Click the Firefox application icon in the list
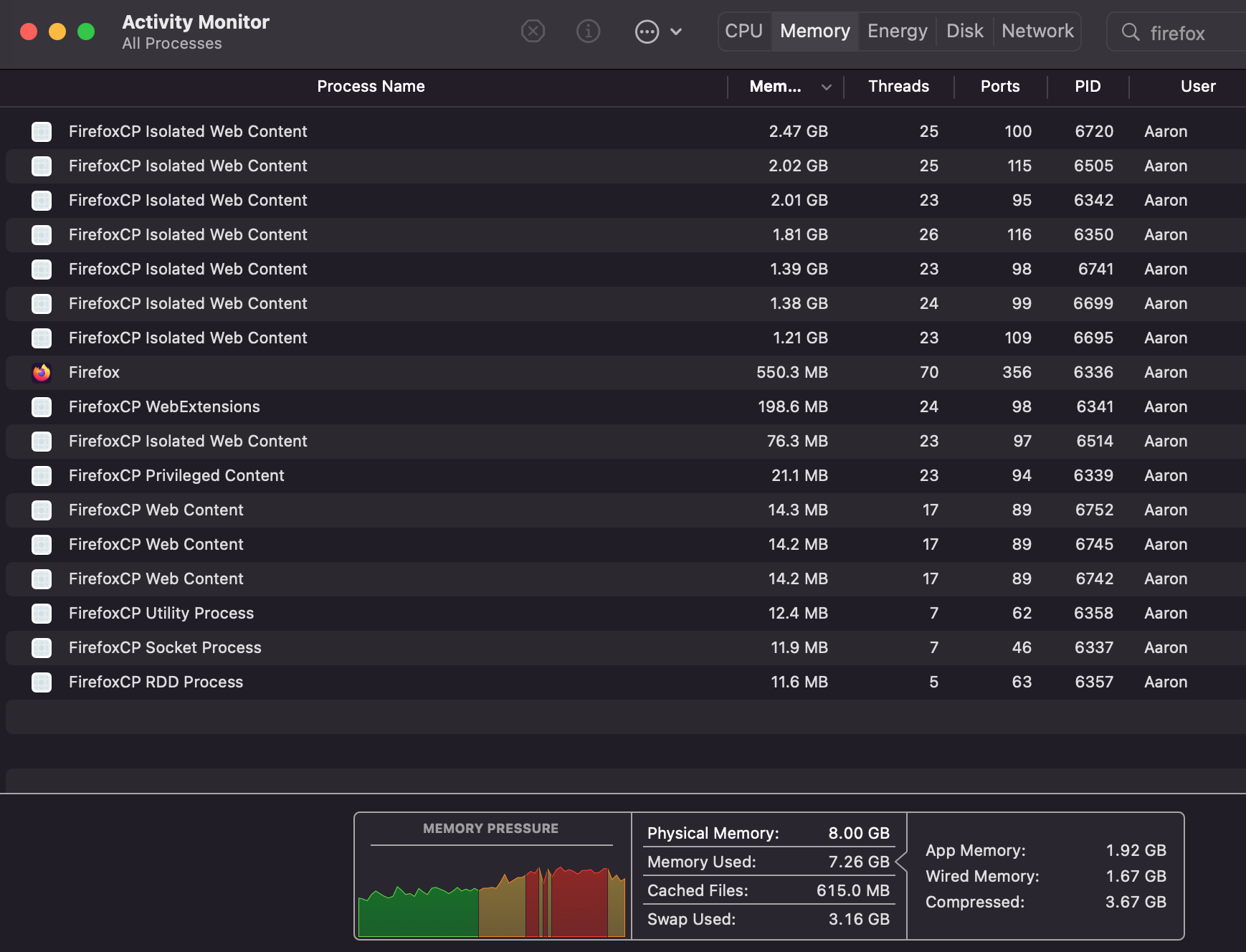Image resolution: width=1246 pixels, height=952 pixels. pos(42,372)
